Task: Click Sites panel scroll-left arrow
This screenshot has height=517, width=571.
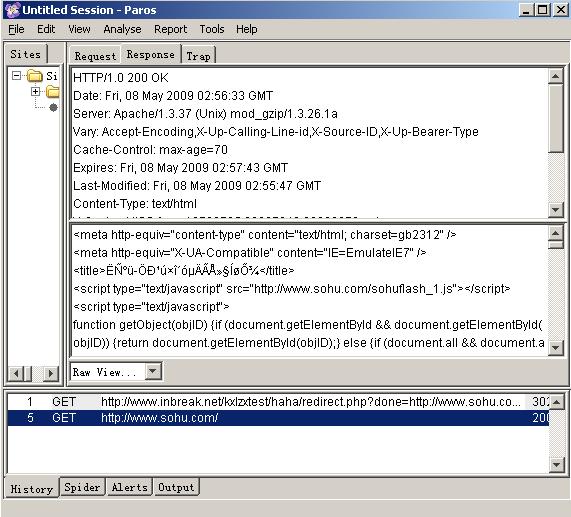Action: [16, 373]
